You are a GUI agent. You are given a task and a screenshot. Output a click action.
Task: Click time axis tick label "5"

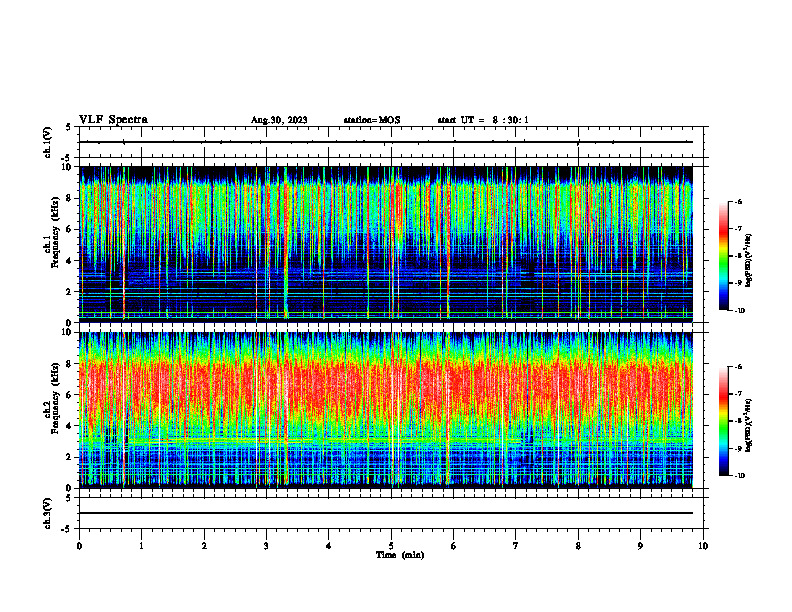[391, 546]
